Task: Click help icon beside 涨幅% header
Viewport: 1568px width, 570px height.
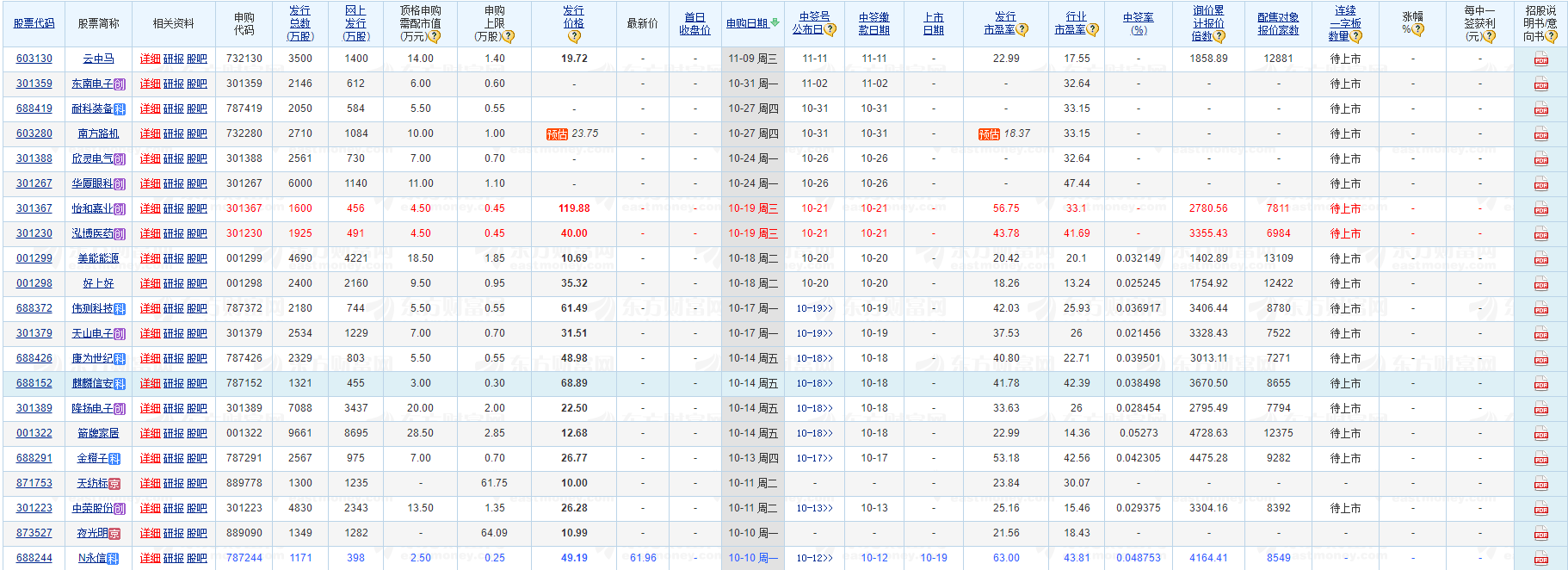Action: coord(1418,29)
